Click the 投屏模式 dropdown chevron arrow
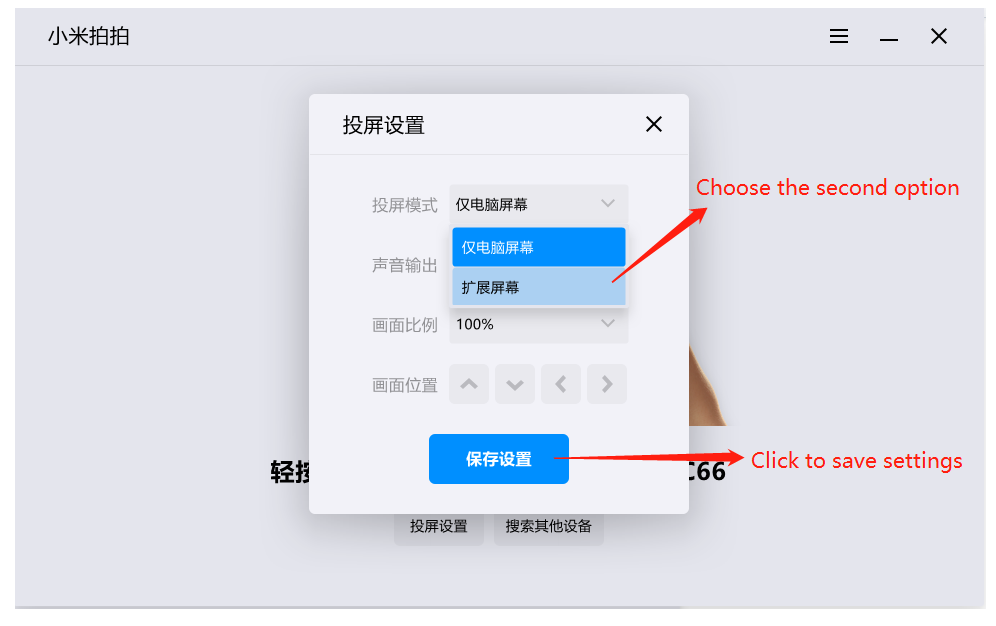The image size is (996, 626). 608,204
